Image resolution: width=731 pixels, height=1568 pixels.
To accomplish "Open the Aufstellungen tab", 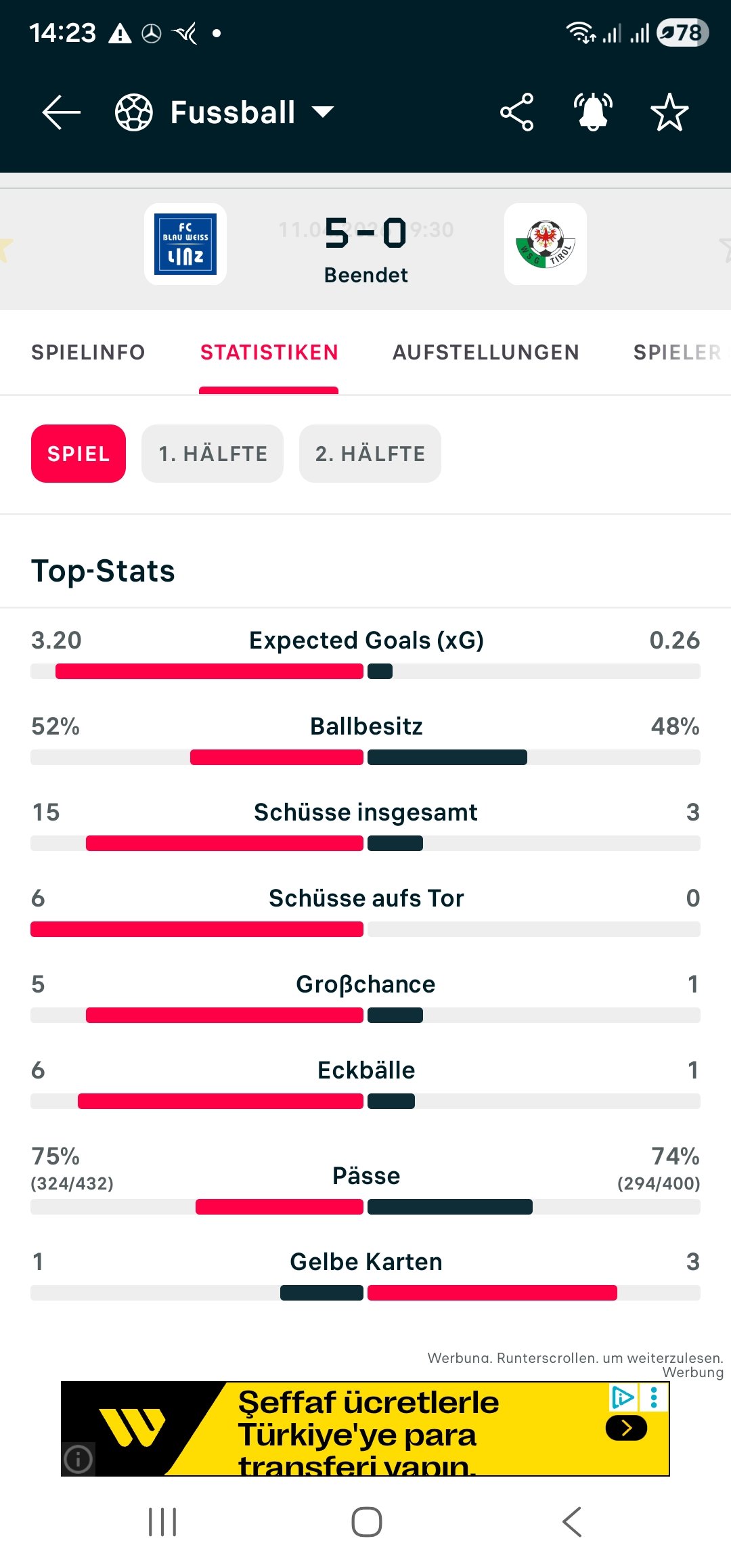I will [486, 353].
